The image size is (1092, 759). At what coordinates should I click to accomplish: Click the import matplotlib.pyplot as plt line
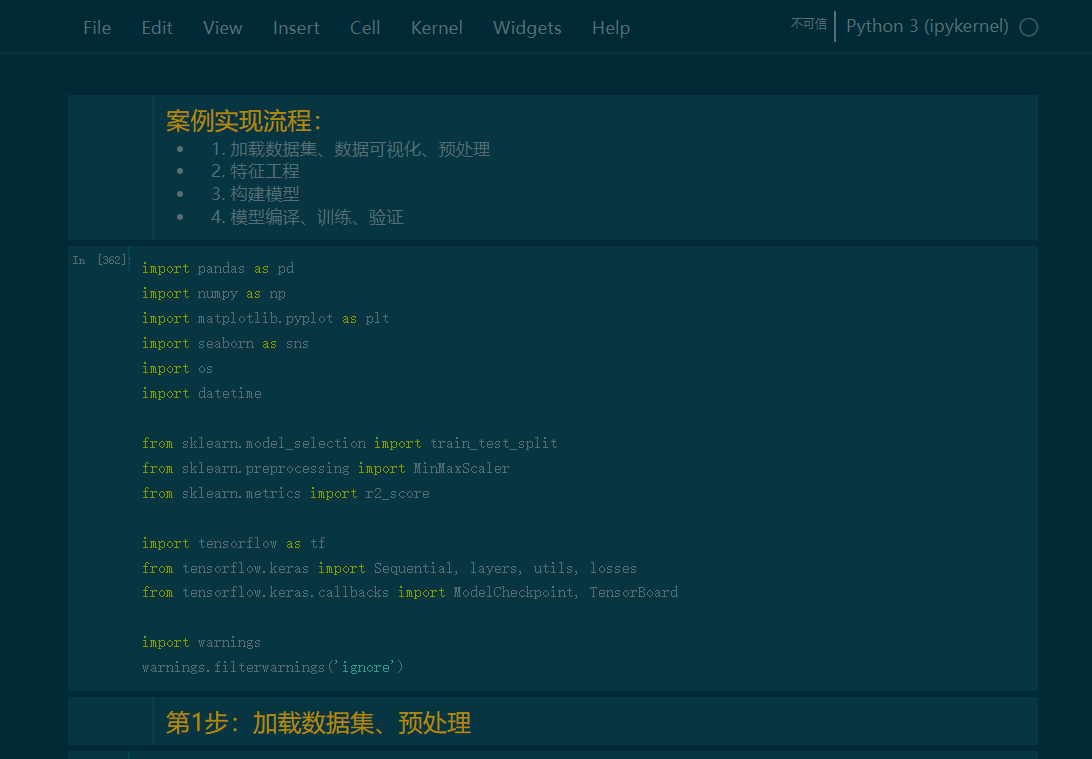tap(265, 318)
